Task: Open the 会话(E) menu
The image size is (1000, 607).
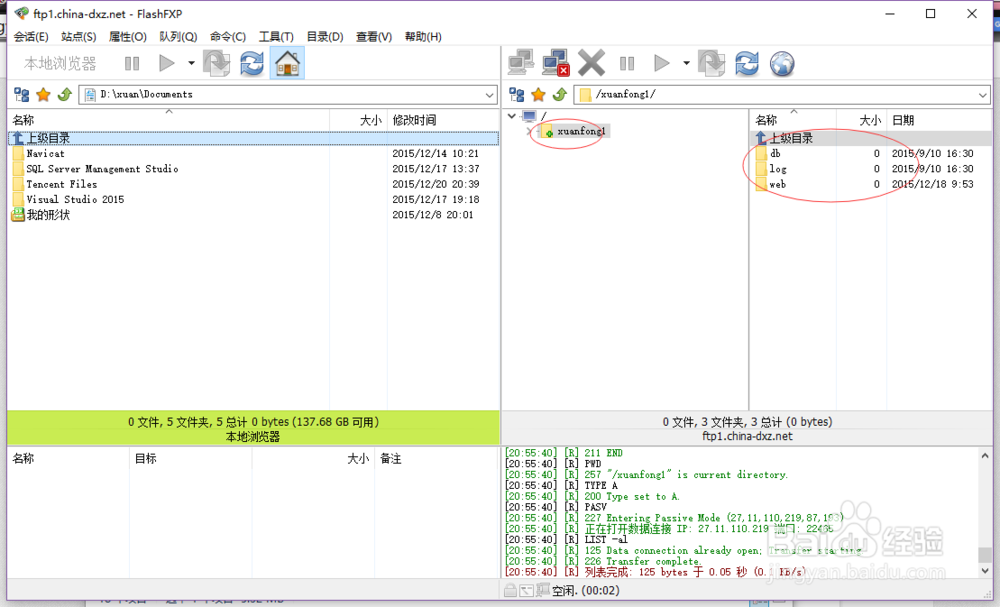Action: pos(31,37)
